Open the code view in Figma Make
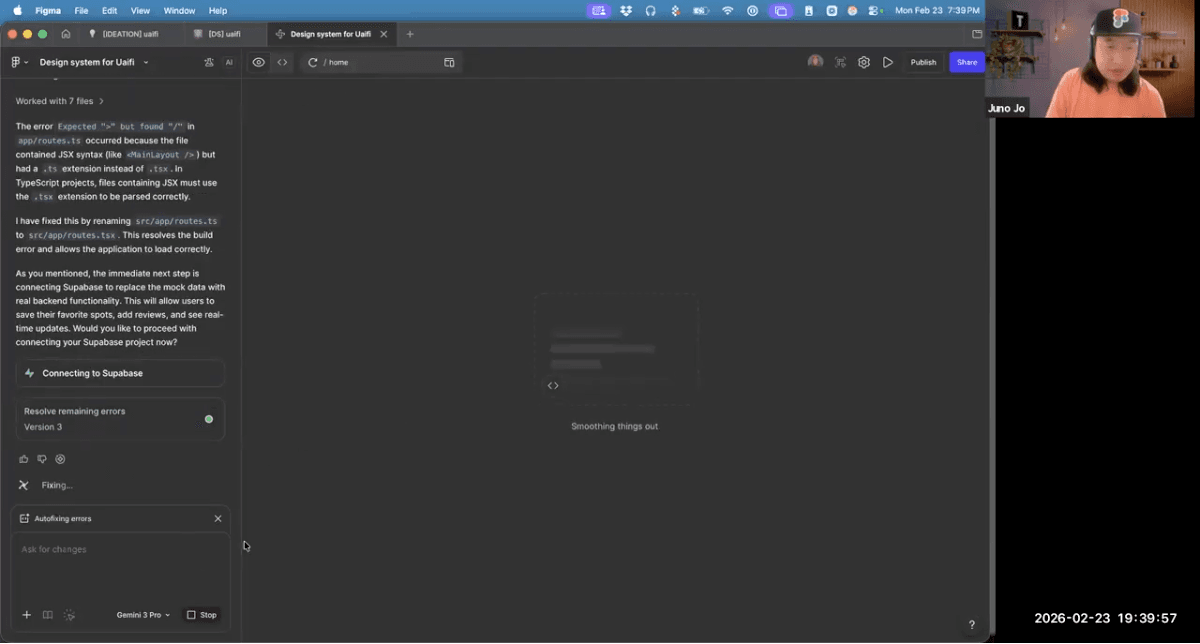This screenshot has width=1200, height=644. point(282,62)
